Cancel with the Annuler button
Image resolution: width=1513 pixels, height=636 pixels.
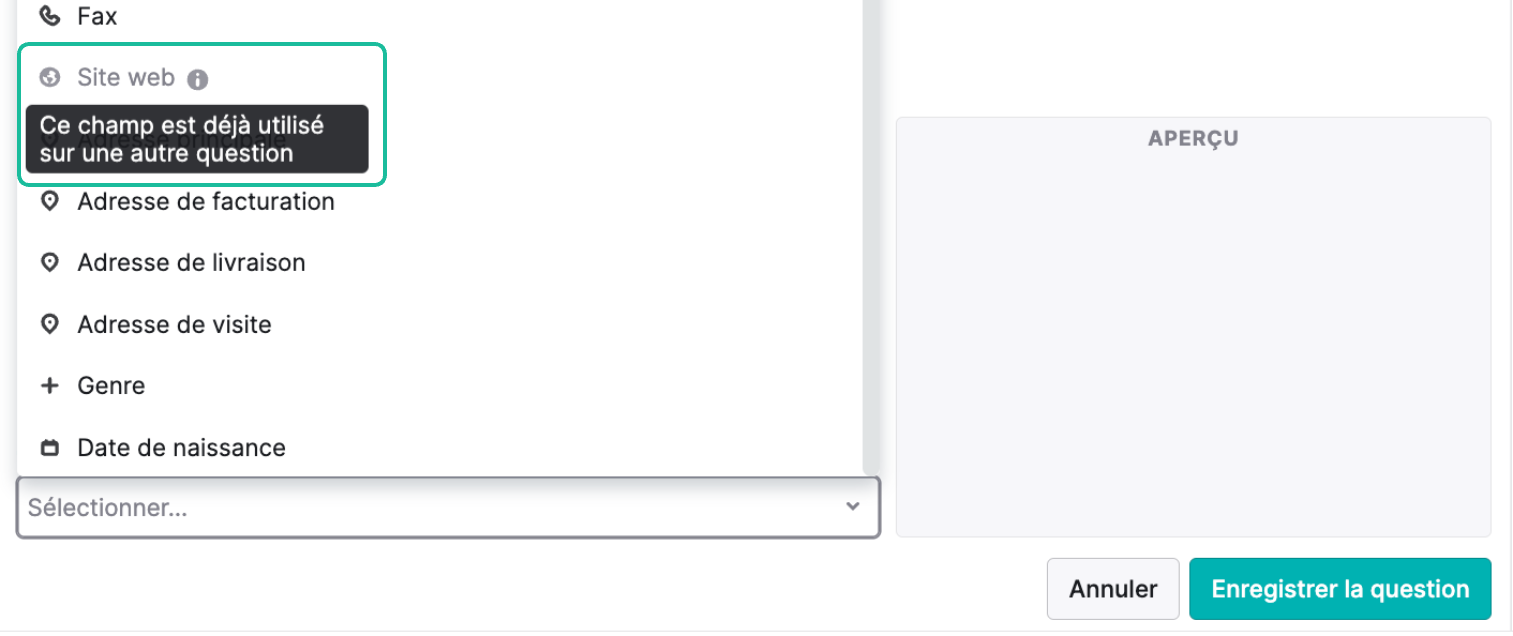(1113, 589)
